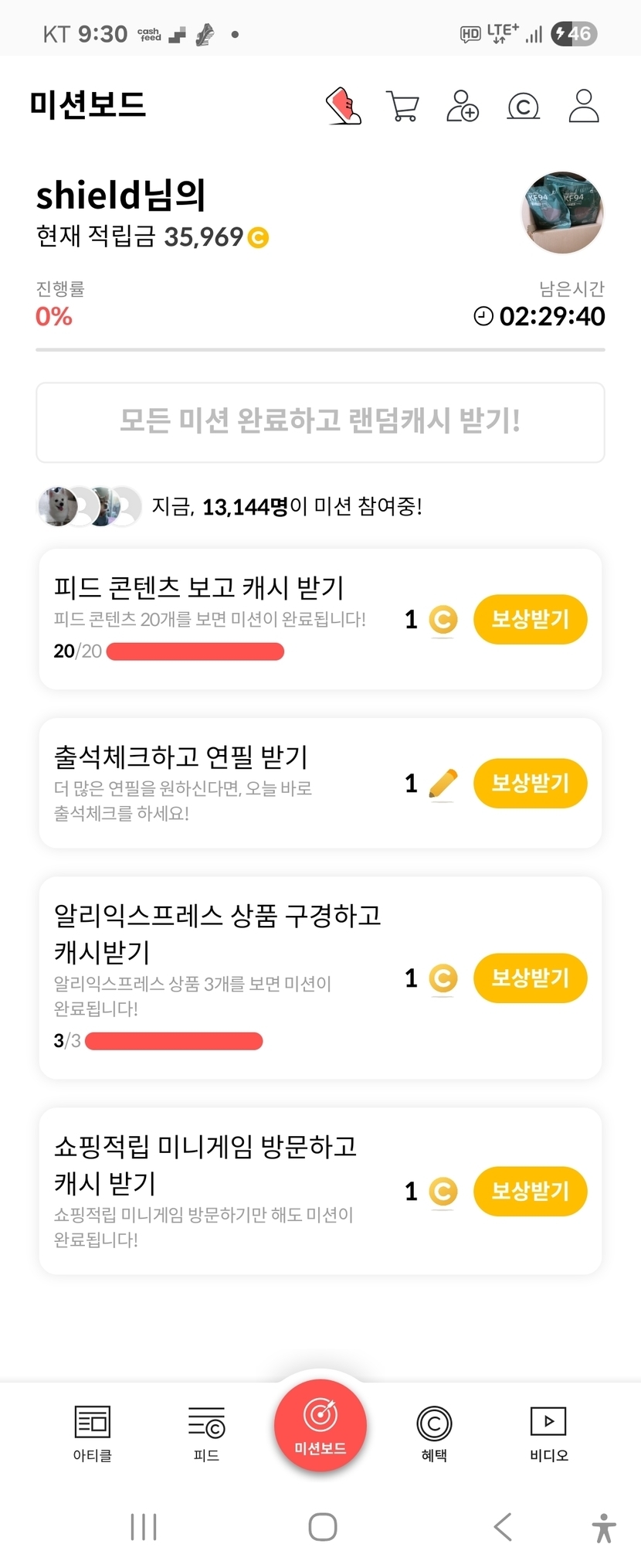Image resolution: width=641 pixels, height=1568 pixels.
Task: Open the cash coin icon in header
Action: point(523,106)
